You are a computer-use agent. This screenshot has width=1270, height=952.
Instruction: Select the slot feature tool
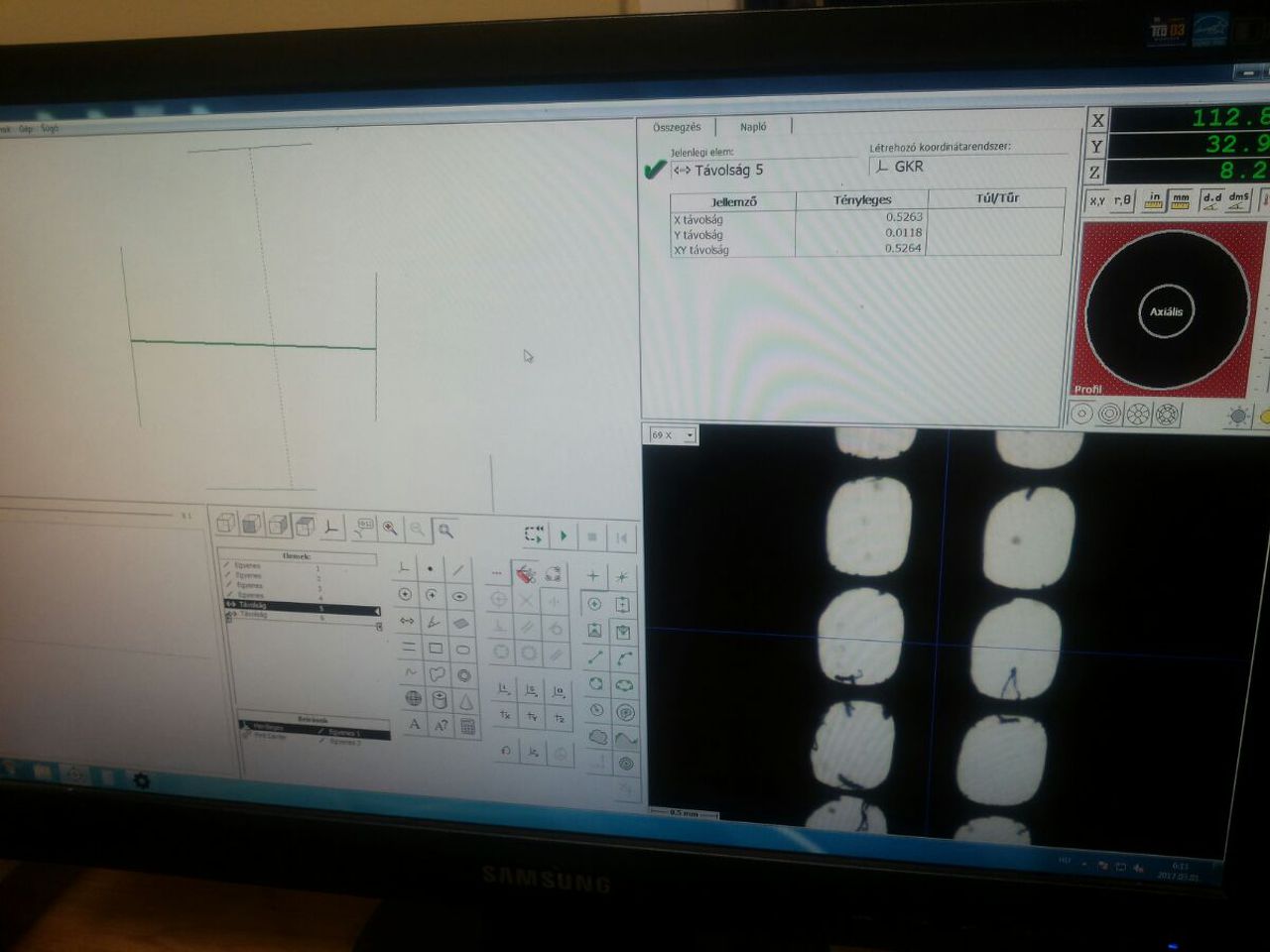tap(462, 650)
